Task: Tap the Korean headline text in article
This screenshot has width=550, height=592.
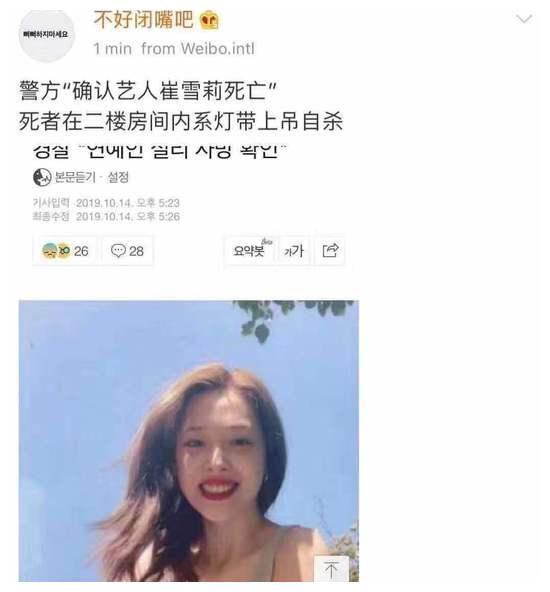Action: (x=160, y=151)
